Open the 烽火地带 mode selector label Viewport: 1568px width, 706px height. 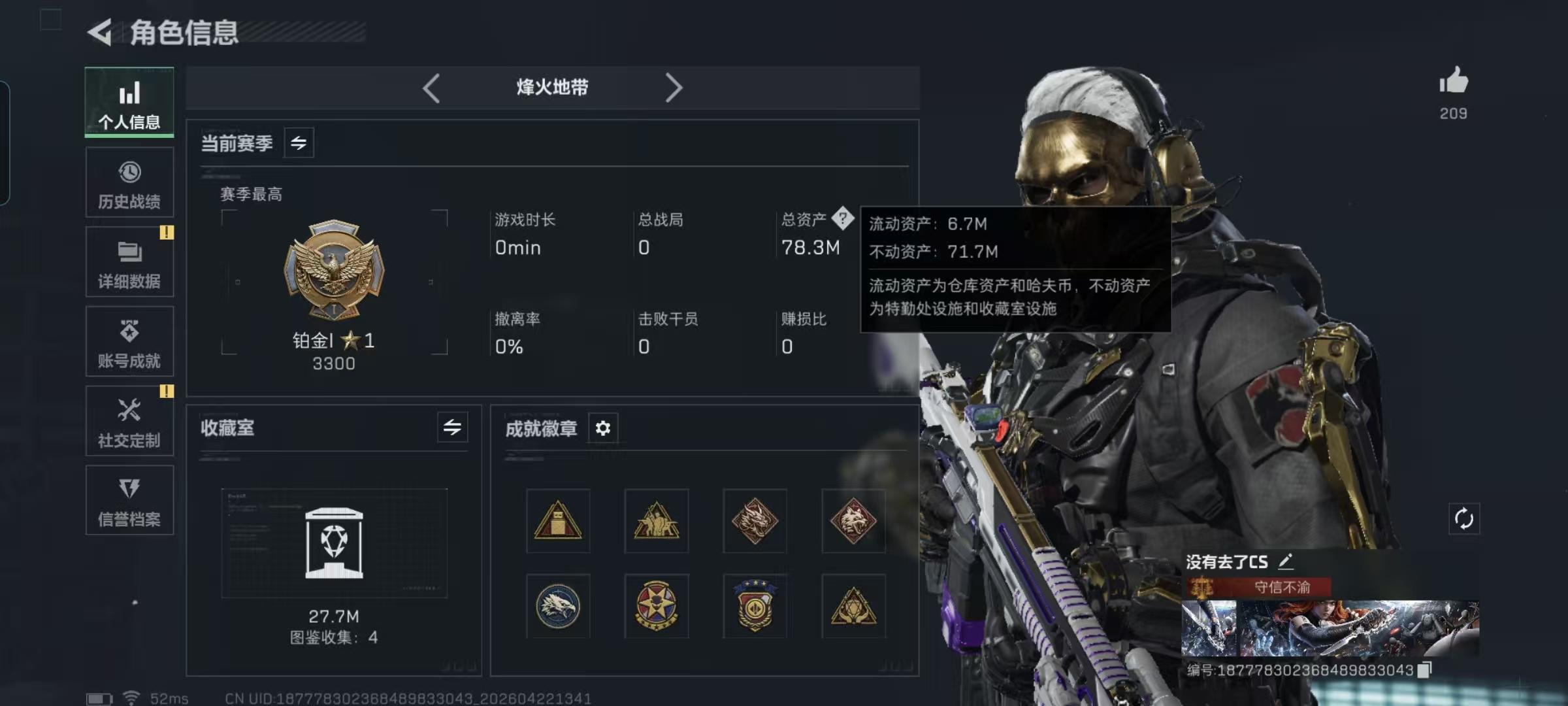[x=552, y=87]
